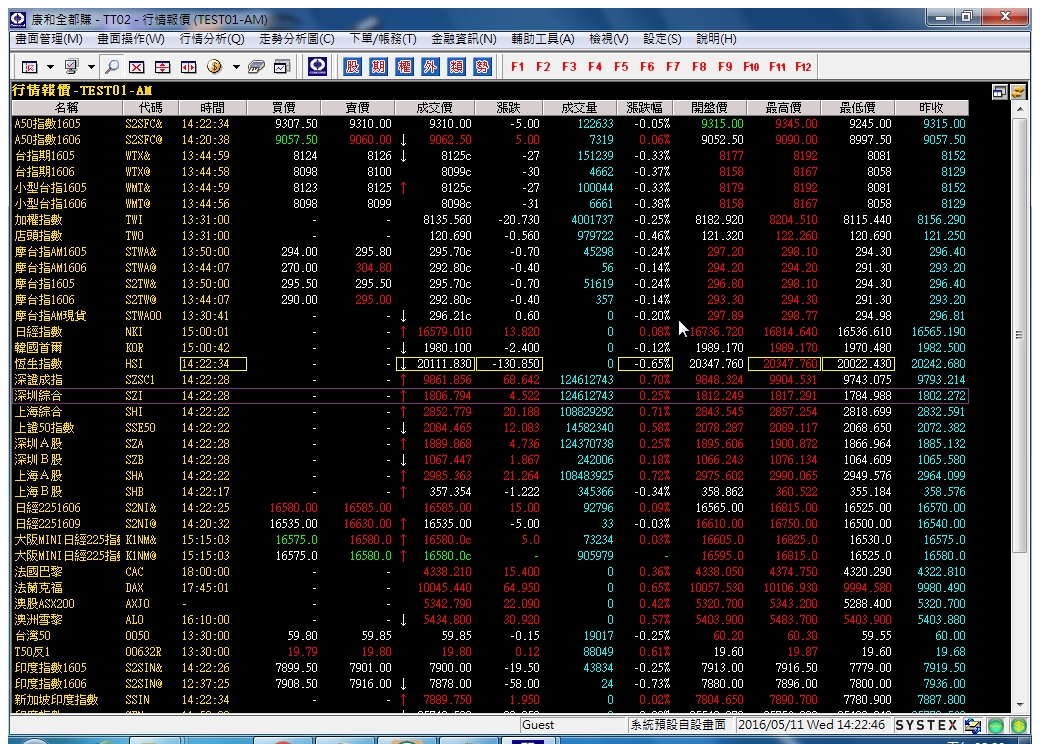Select the 恆生指數 row name

pos(38,363)
